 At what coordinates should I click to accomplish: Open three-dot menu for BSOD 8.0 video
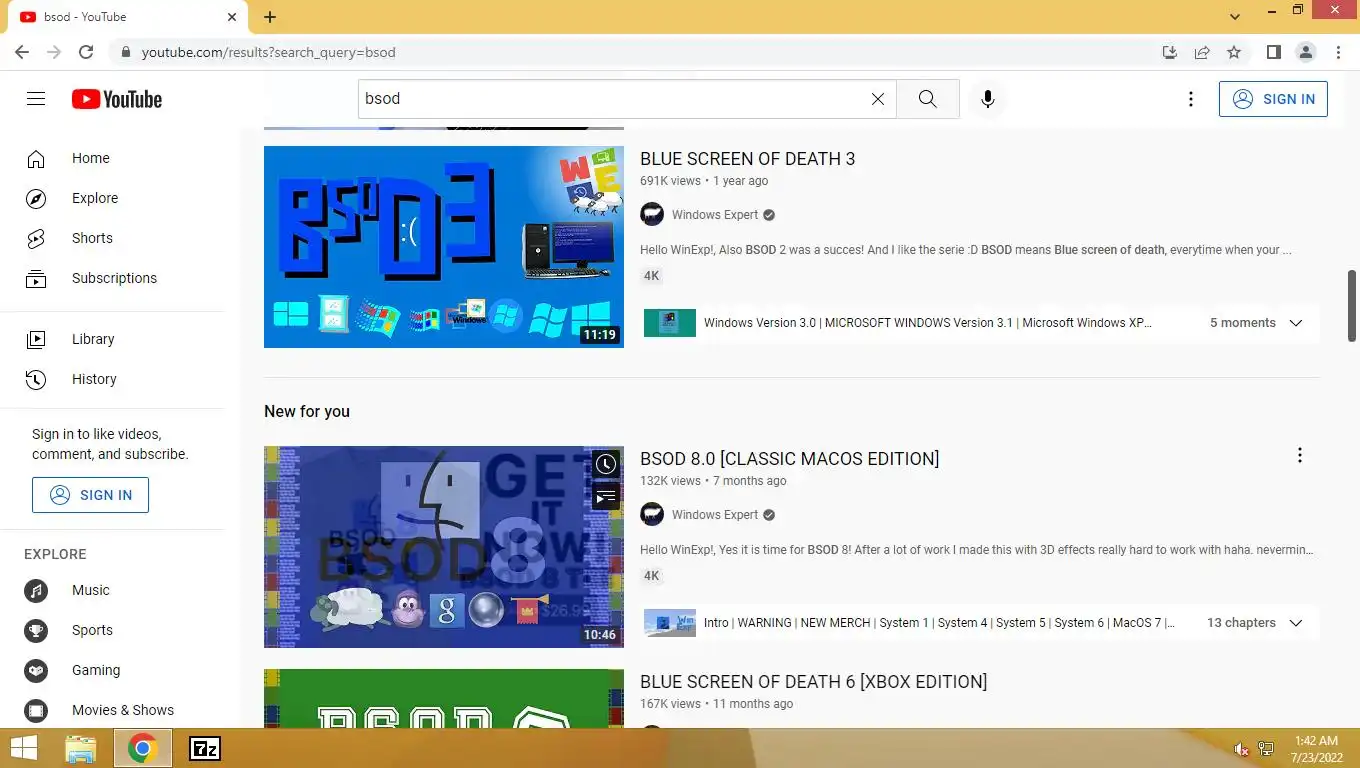click(1300, 456)
